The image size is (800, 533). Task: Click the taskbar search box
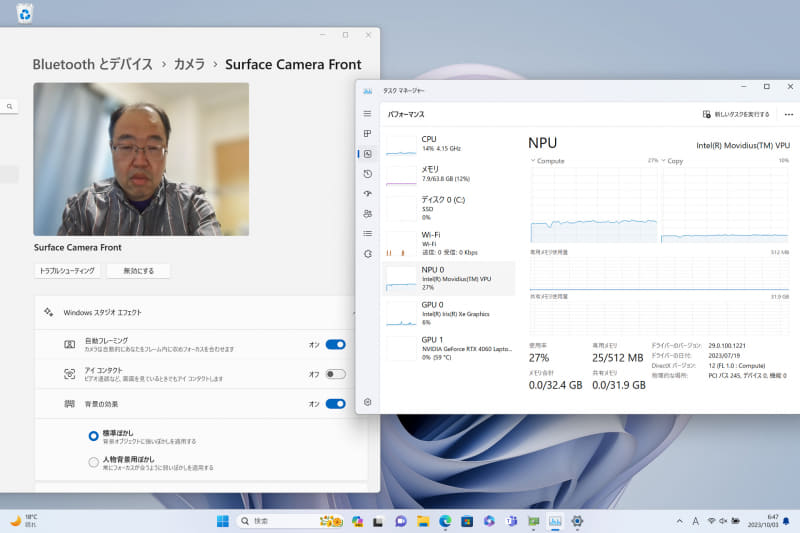291,521
